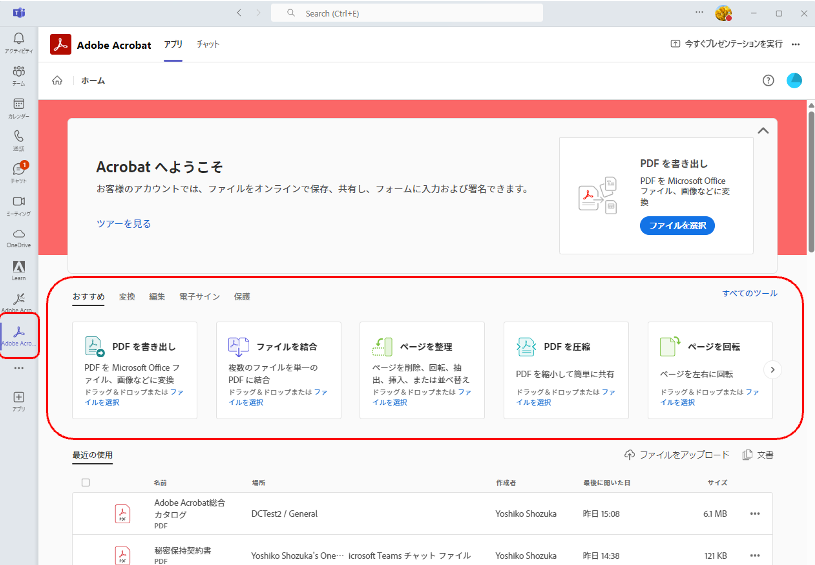Click ファイルを選択 link in ファイルを結合 card

(278, 397)
